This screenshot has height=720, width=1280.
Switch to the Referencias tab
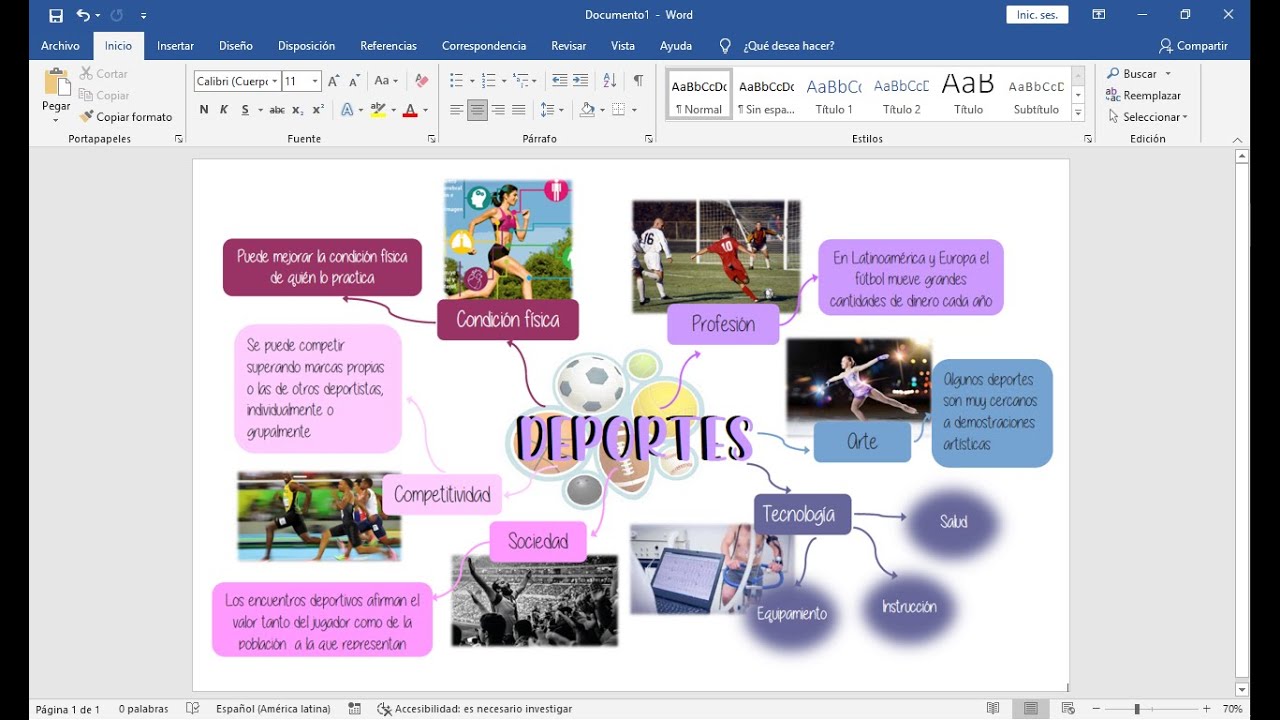(388, 46)
